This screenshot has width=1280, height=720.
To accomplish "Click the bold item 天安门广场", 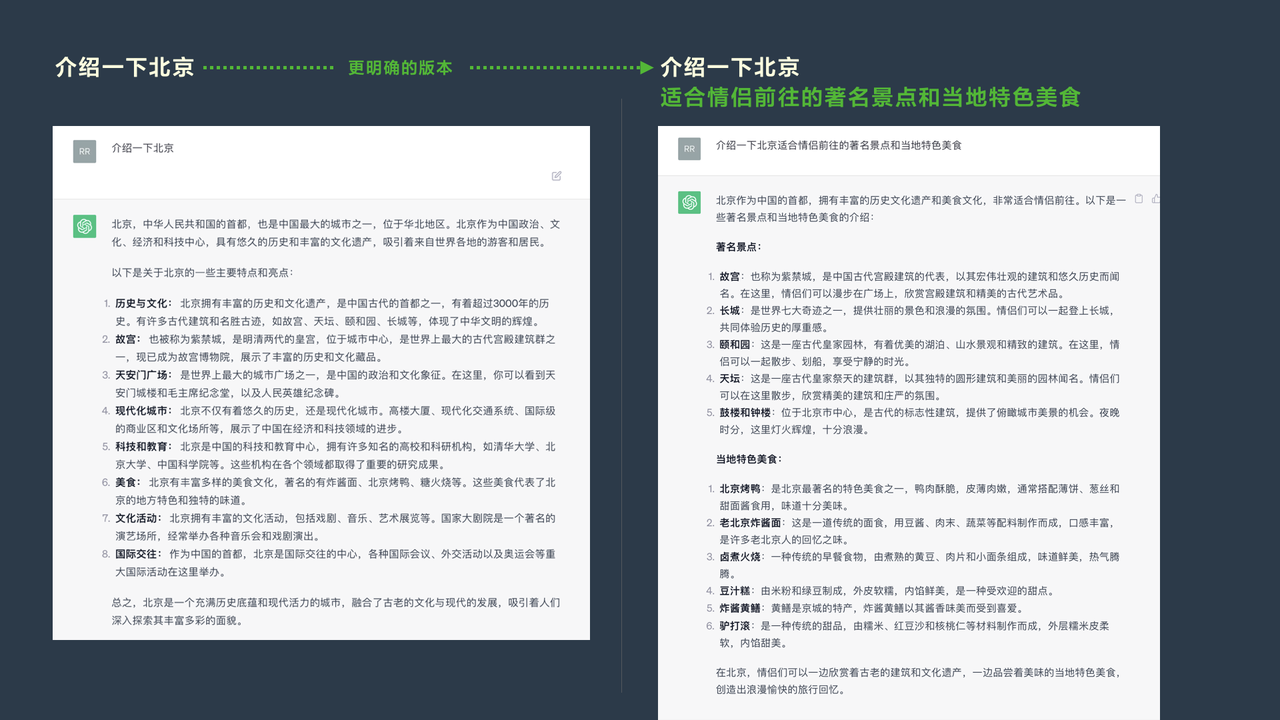I will coord(144,375).
